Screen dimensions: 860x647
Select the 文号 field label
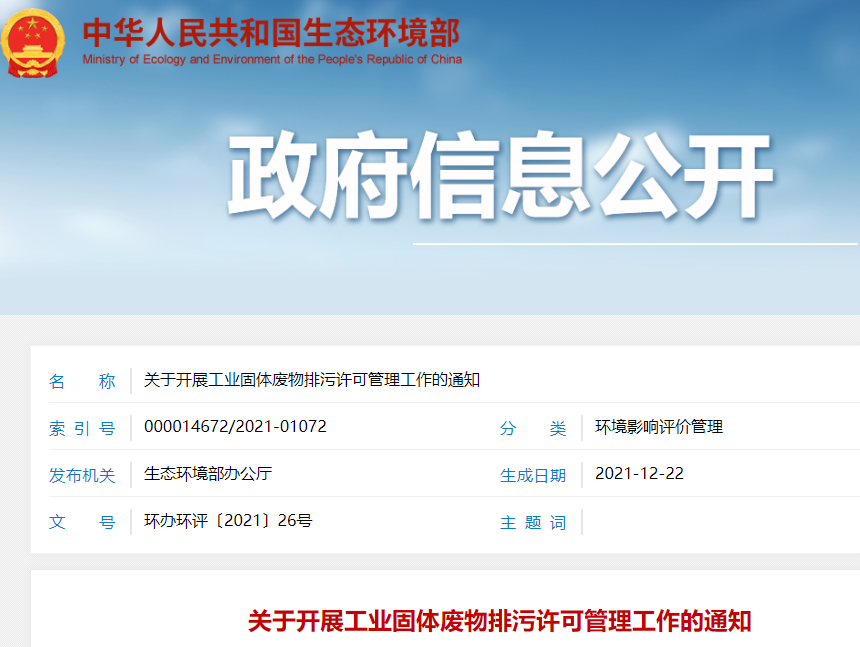click(x=82, y=522)
